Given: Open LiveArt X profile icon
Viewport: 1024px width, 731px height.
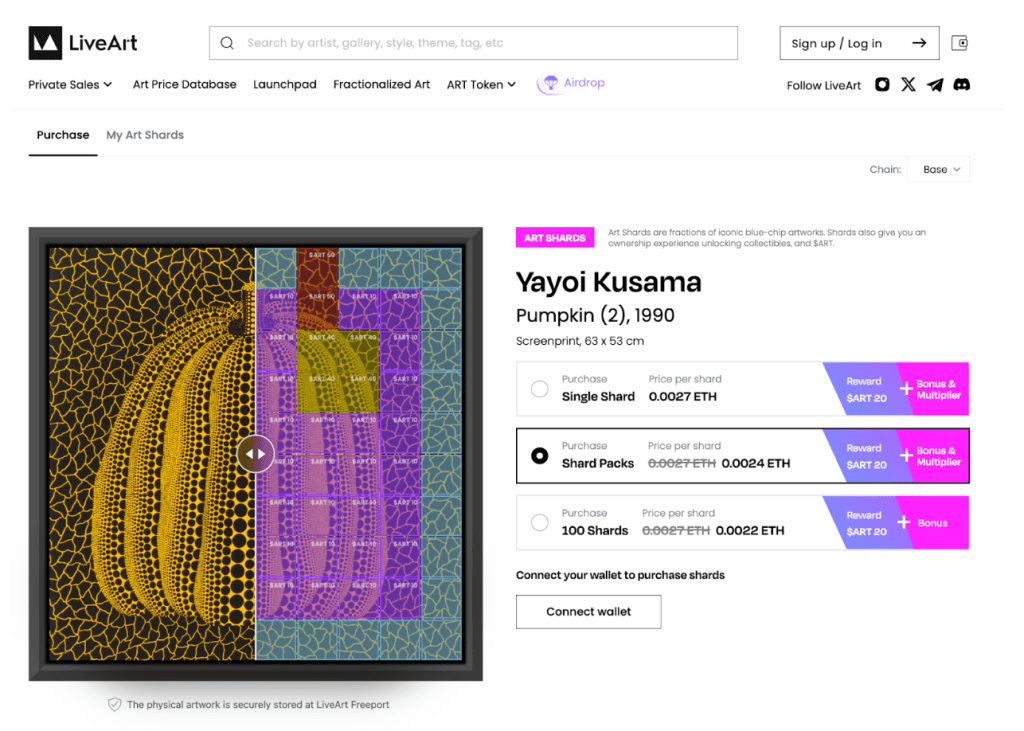Looking at the screenshot, I should click(908, 84).
